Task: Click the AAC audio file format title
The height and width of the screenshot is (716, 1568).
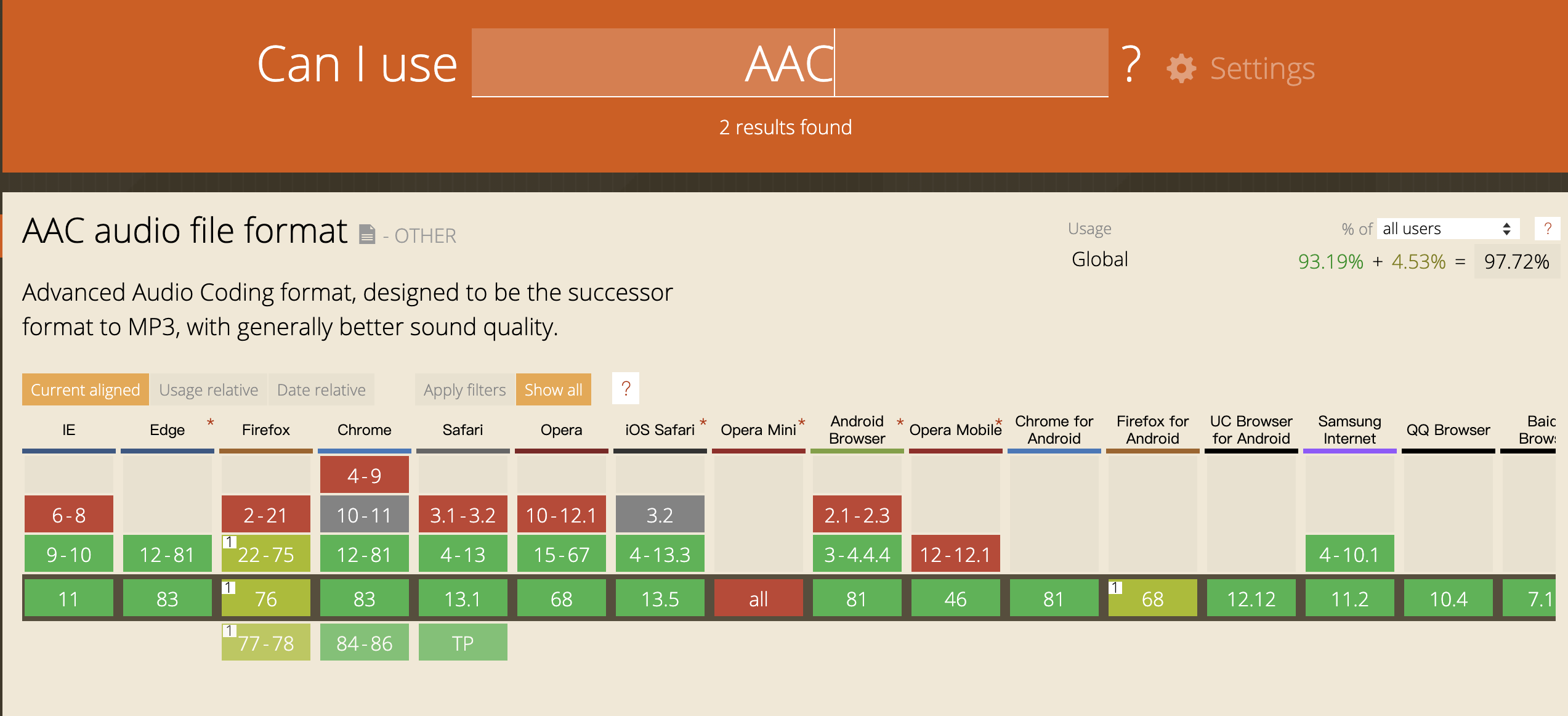Action: (185, 231)
